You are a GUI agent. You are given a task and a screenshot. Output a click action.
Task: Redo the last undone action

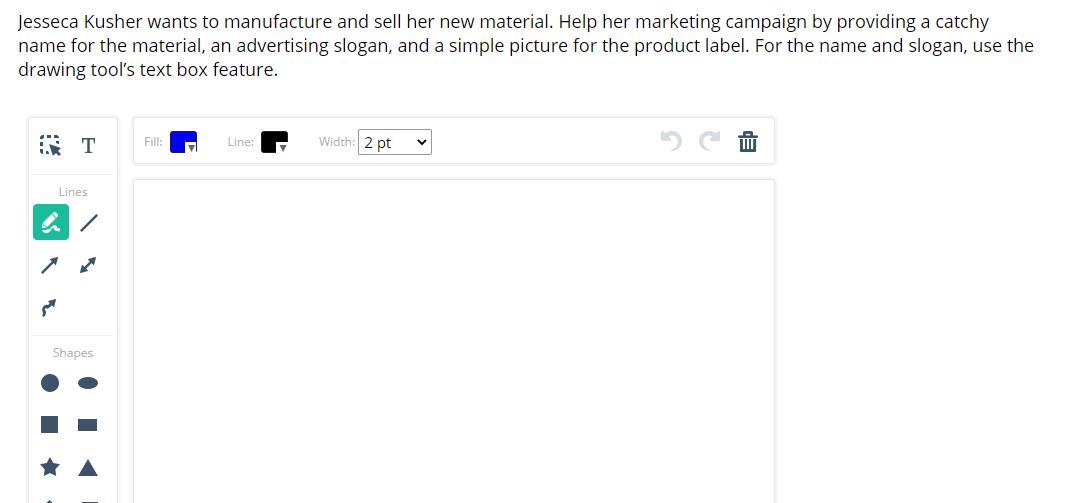pyautogui.click(x=709, y=142)
